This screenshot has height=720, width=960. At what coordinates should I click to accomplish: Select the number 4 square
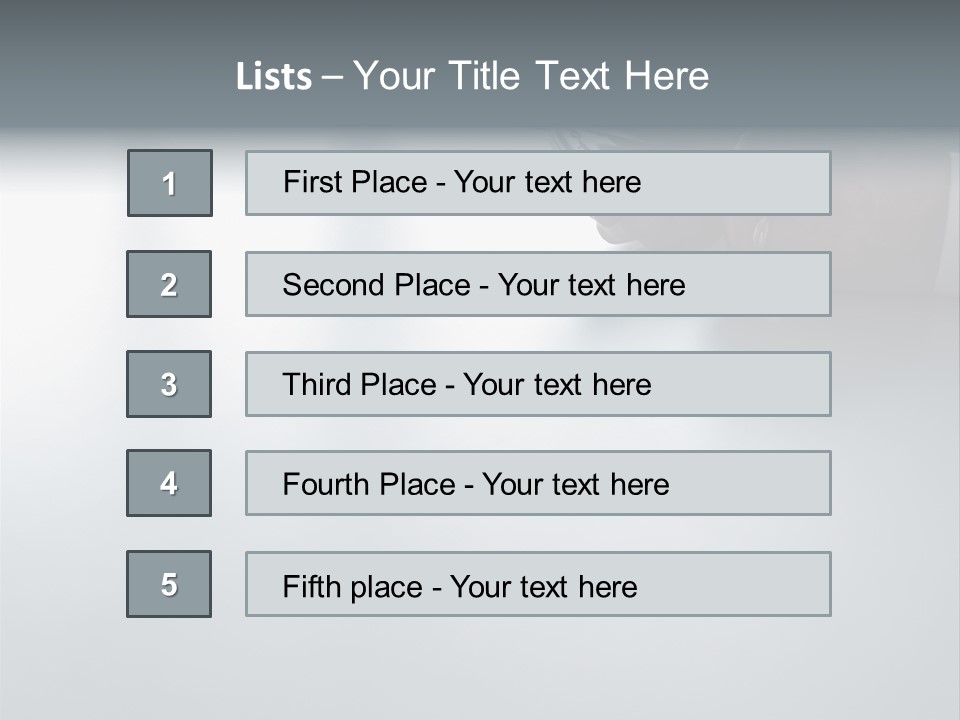tap(169, 483)
